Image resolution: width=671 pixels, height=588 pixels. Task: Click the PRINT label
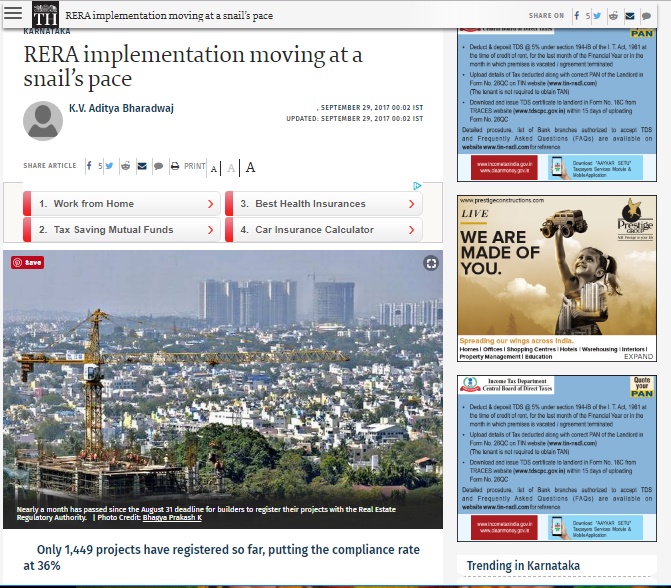click(195, 166)
